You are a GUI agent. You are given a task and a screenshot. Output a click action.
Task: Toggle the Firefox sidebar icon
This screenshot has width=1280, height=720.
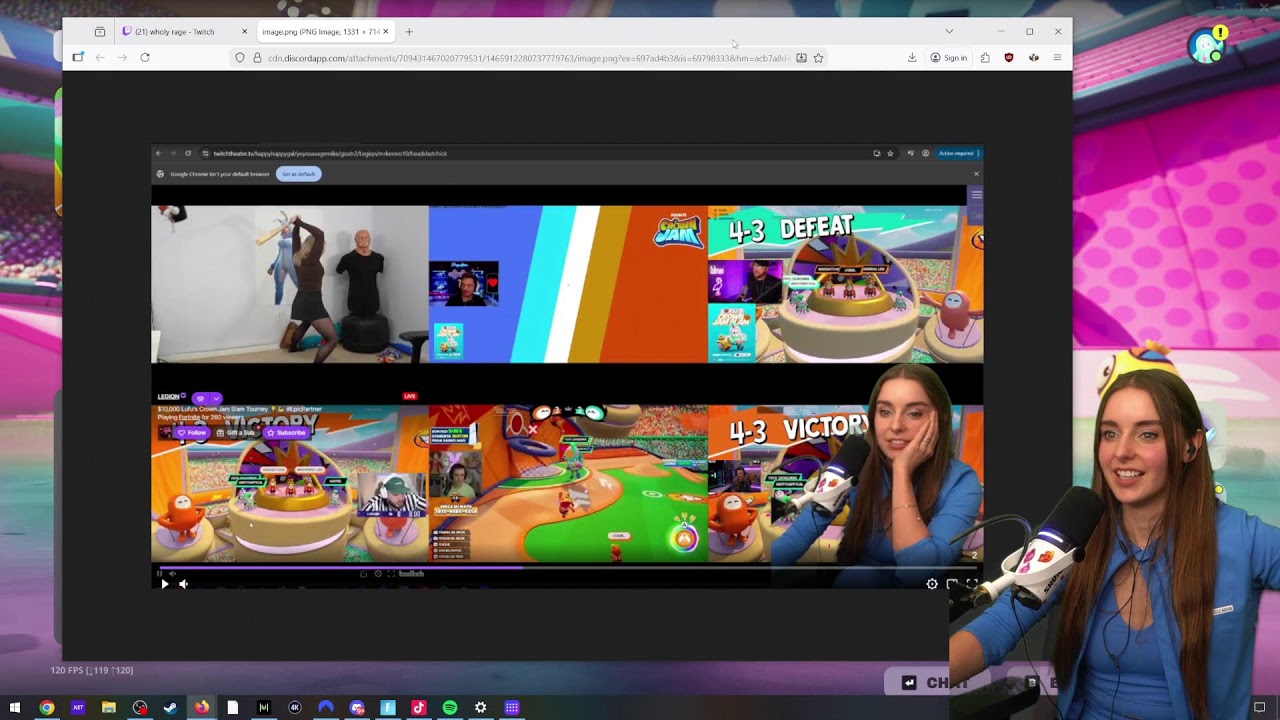click(78, 58)
